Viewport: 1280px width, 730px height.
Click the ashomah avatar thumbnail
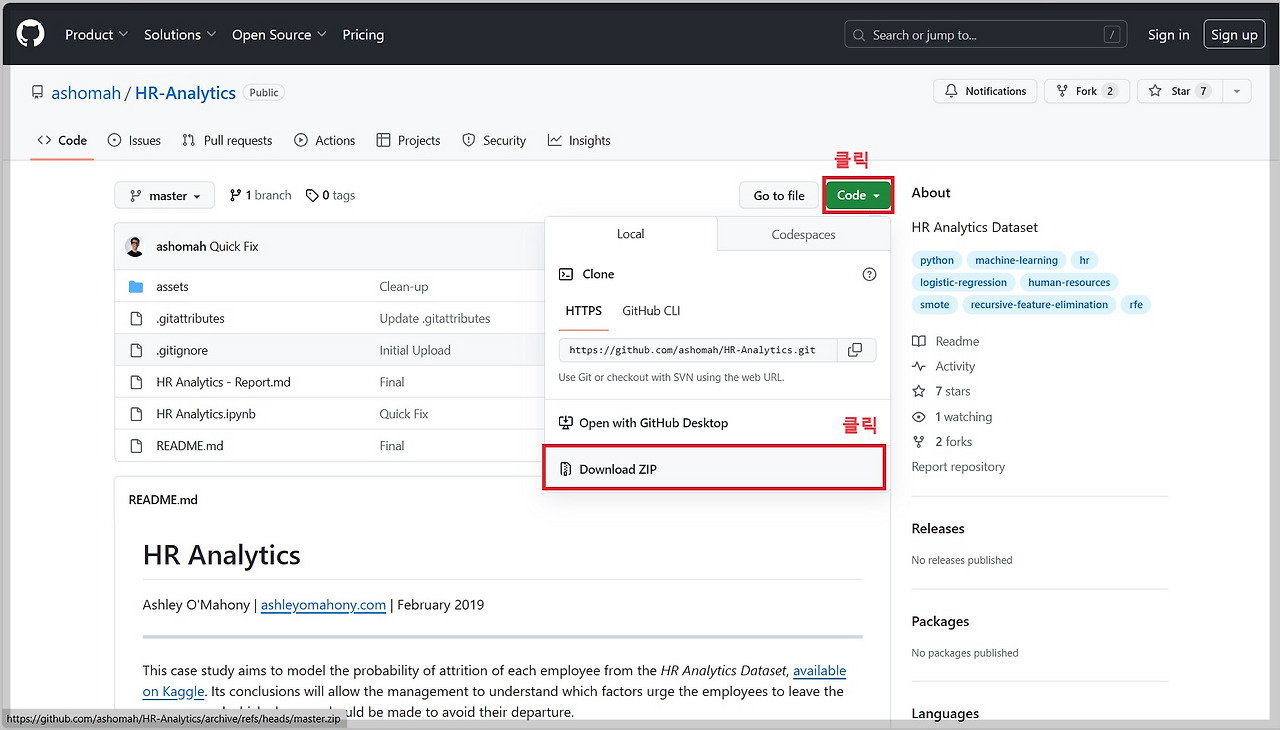135,246
